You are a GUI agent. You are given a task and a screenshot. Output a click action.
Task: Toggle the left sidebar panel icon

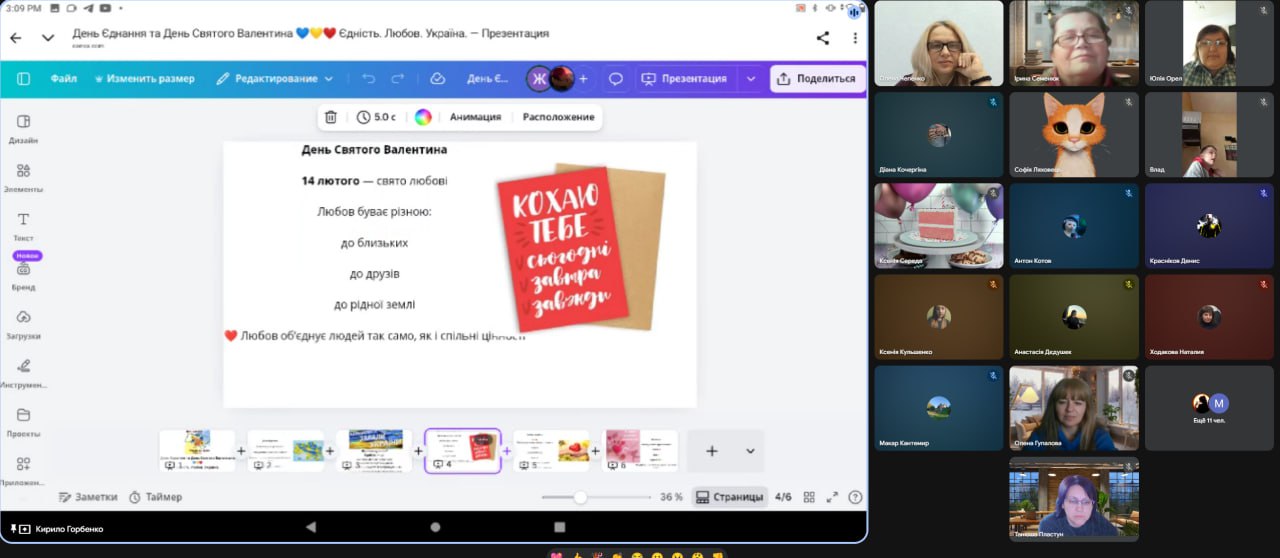point(23,79)
